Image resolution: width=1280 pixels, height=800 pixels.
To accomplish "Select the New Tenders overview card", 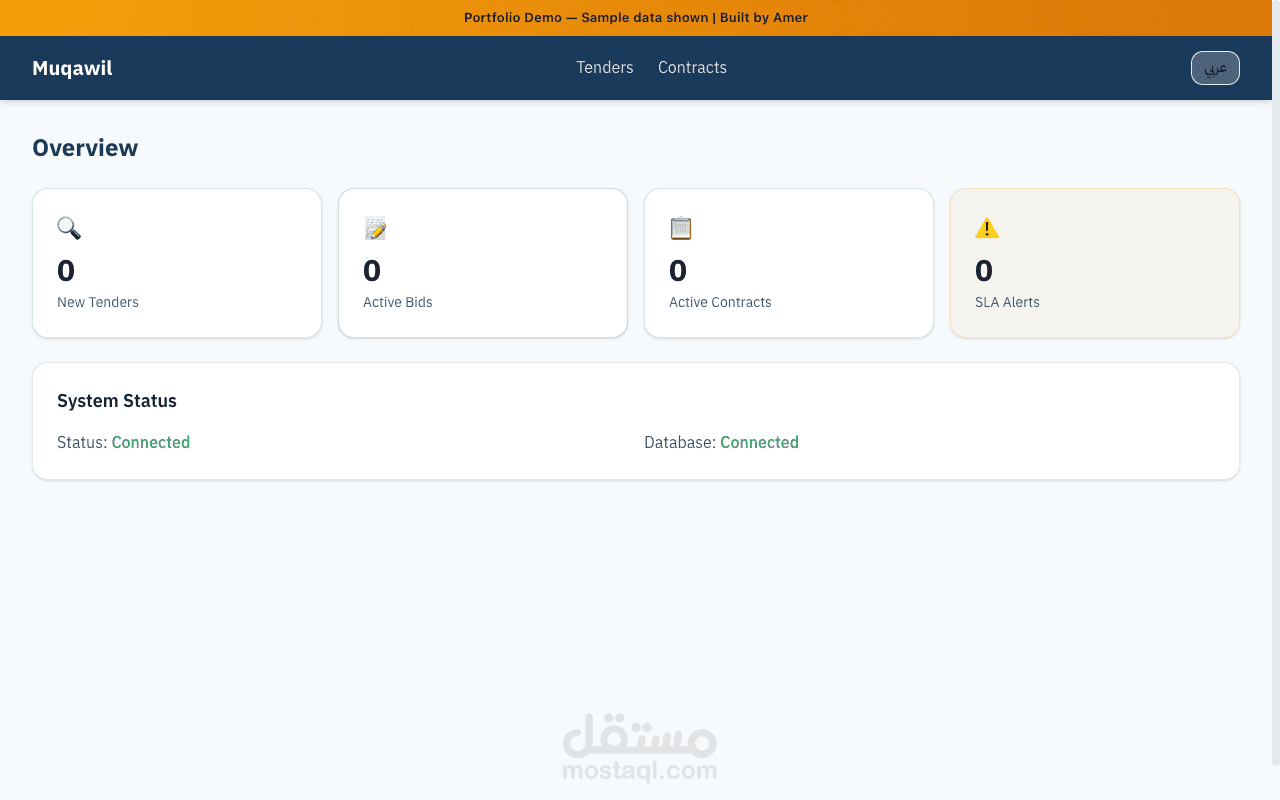I will (x=176, y=262).
